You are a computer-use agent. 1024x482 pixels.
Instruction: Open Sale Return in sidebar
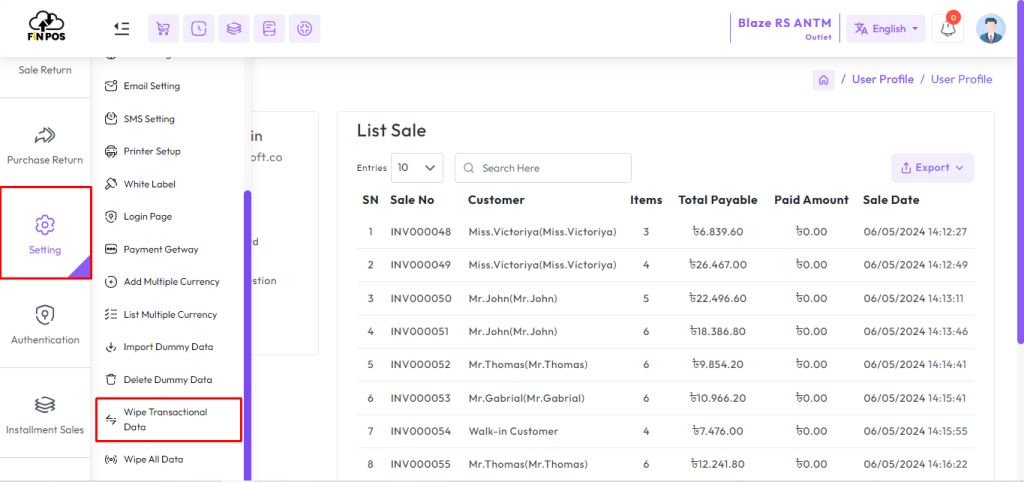45,70
